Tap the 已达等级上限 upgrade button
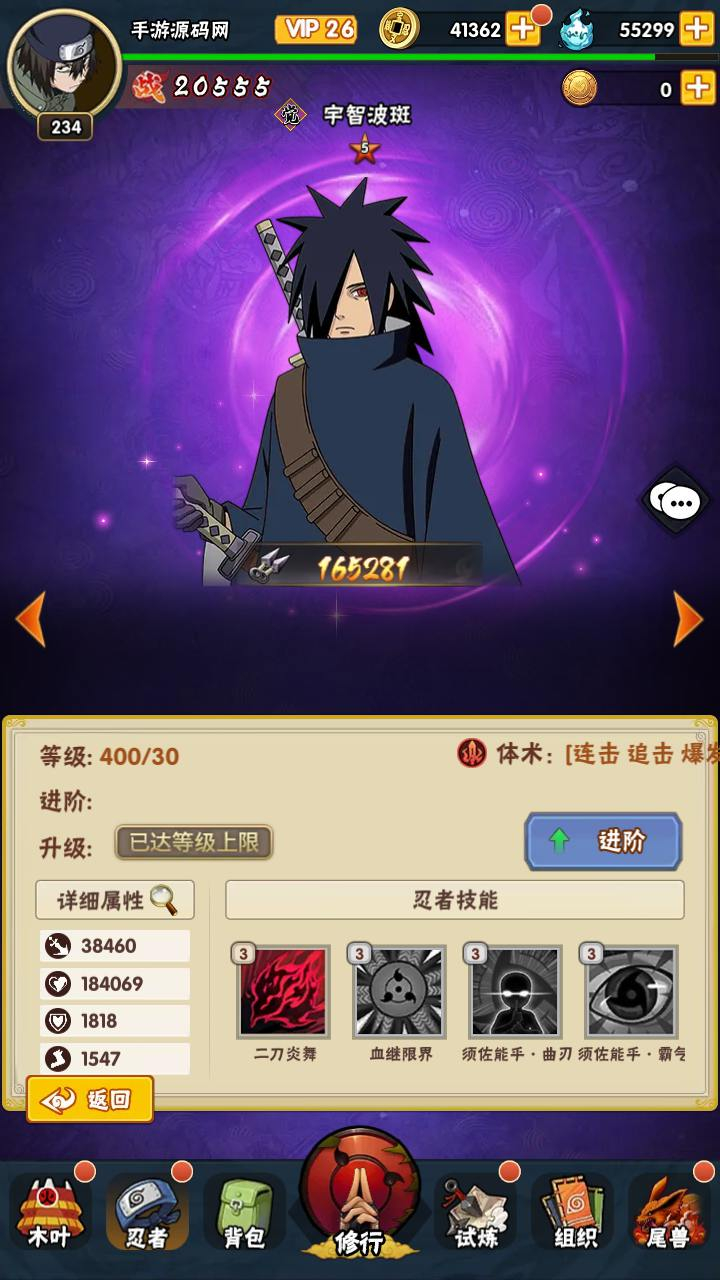Viewport: 720px width, 1280px height. [x=194, y=842]
